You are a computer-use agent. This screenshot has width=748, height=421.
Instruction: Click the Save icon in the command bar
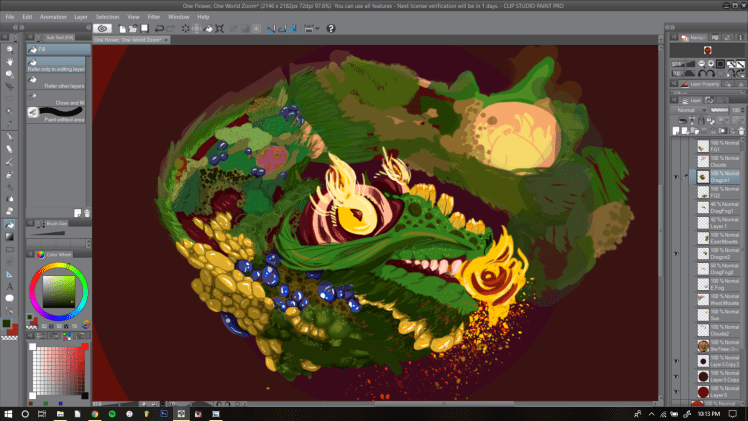point(145,28)
